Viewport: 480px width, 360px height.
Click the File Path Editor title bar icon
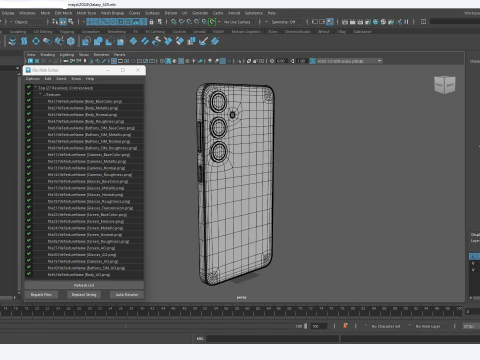click(28, 70)
